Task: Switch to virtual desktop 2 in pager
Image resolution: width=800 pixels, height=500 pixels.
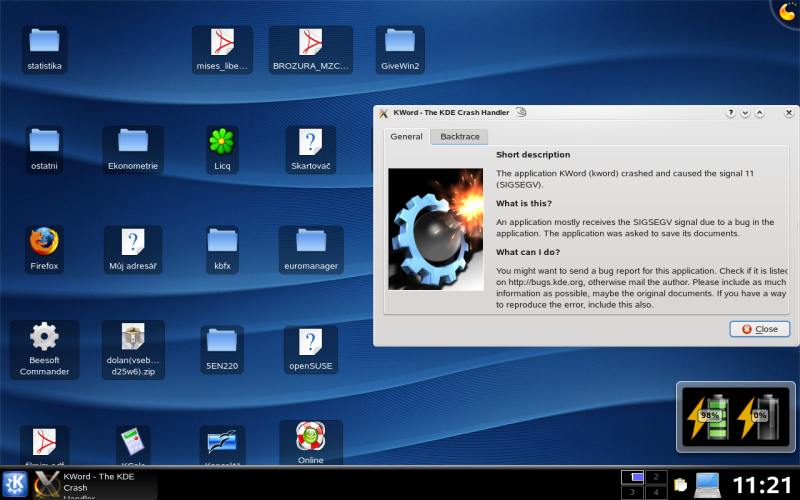Action: coord(656,477)
